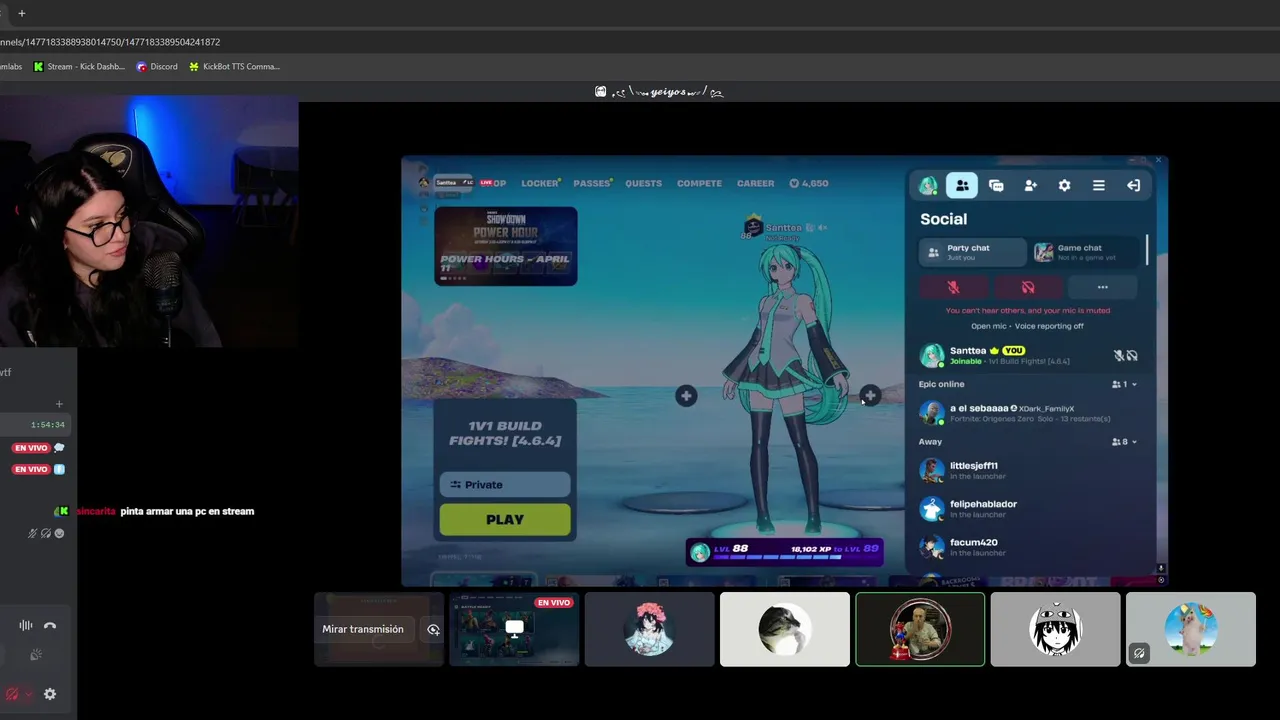Click right plus invite slot in lobby
The width and height of the screenshot is (1280, 720).
pos(870,396)
